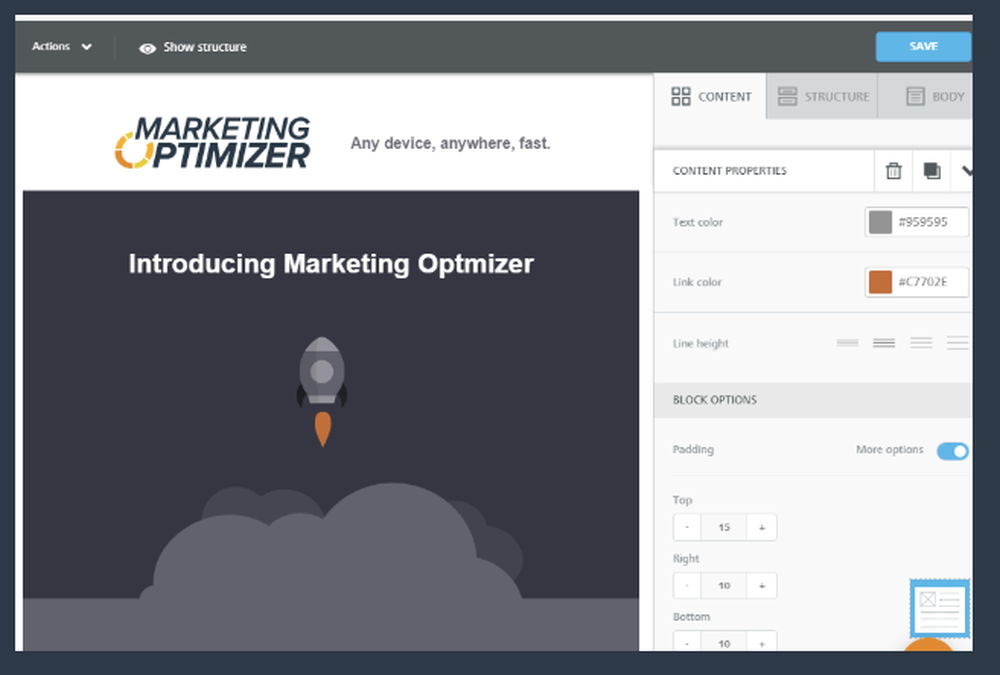
Task: Open the Actions dropdown menu
Action: pos(62,47)
